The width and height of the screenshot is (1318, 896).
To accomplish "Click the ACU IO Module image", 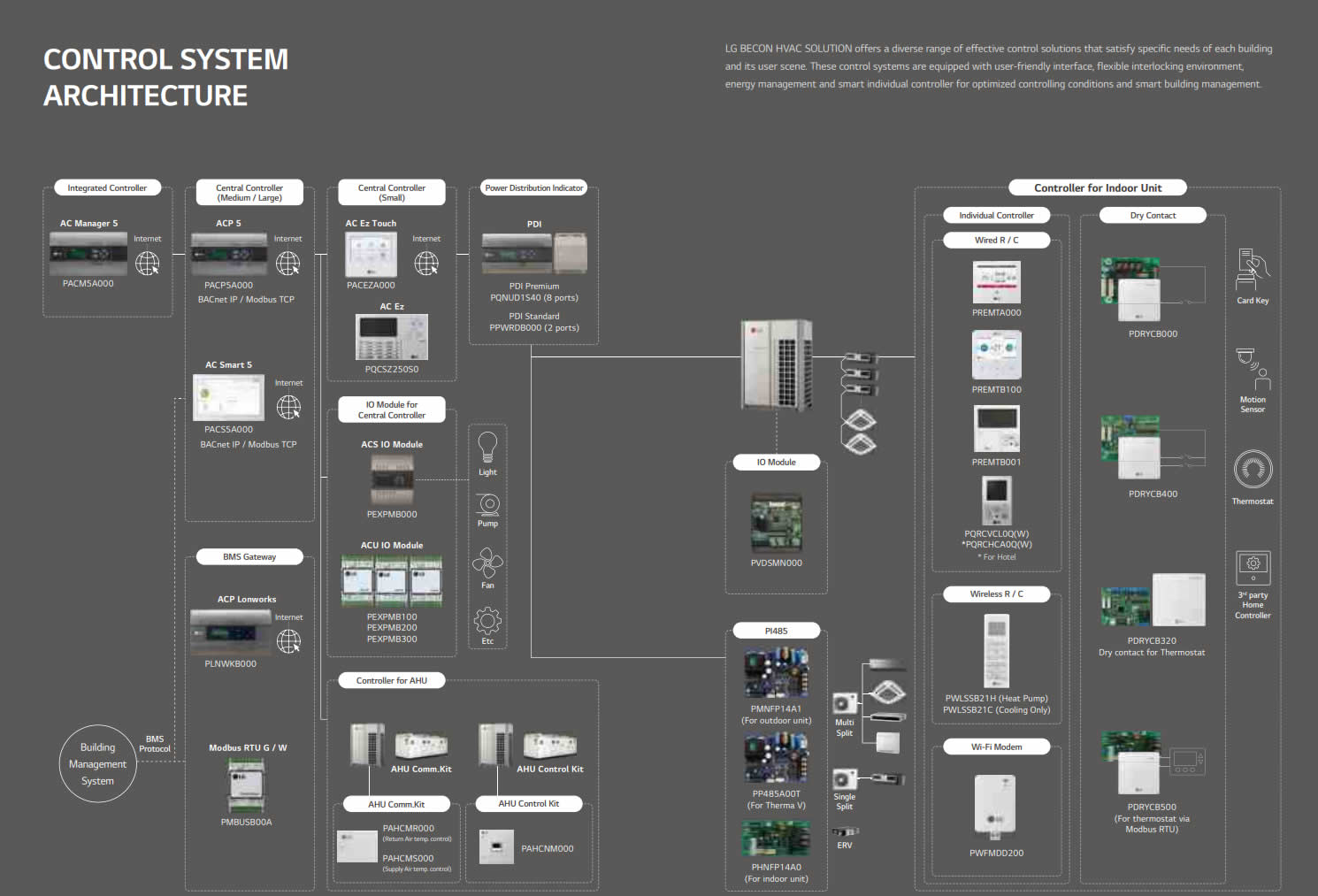I will (x=392, y=581).
